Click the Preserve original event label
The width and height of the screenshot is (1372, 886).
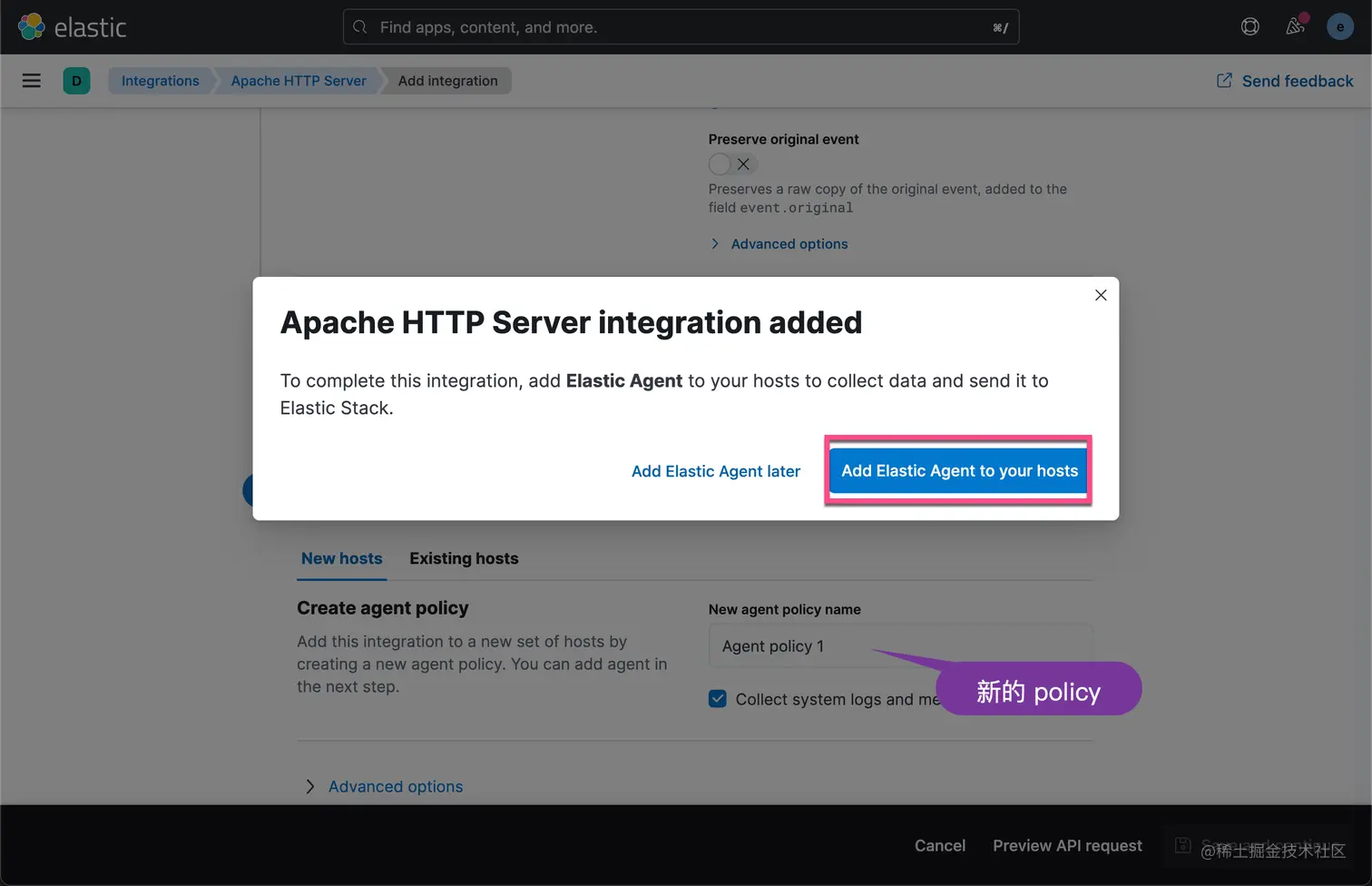pyautogui.click(x=783, y=139)
